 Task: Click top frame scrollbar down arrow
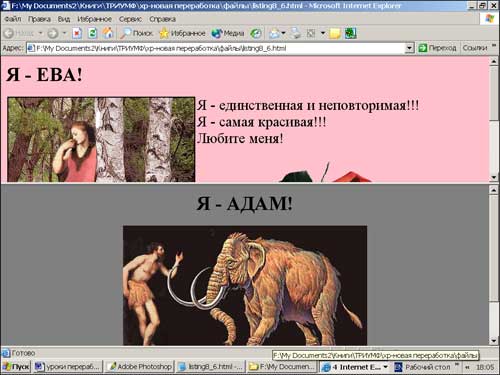(x=494, y=177)
